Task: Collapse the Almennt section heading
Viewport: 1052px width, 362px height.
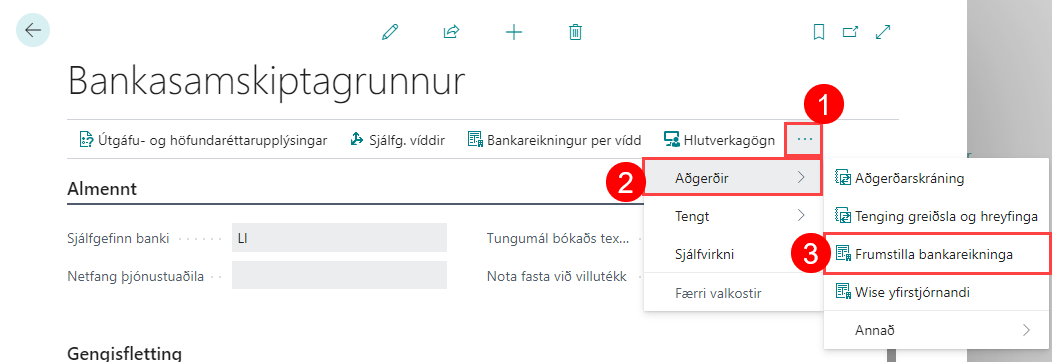Action: pyautogui.click(x=102, y=188)
